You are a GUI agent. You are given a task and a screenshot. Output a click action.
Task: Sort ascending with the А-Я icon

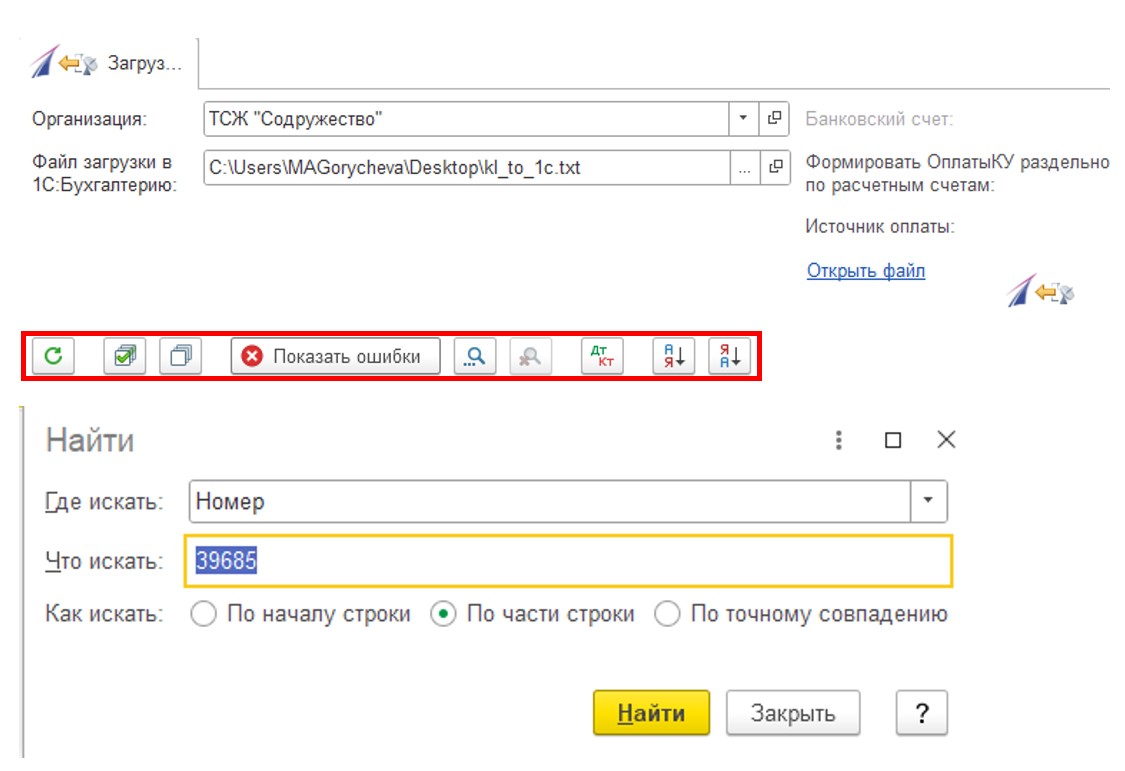(x=674, y=356)
